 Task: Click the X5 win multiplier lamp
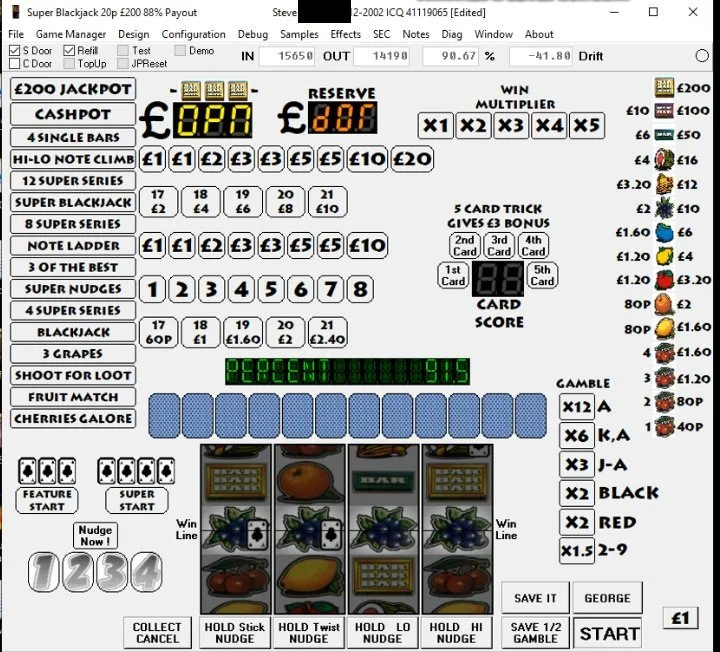pyautogui.click(x=587, y=125)
